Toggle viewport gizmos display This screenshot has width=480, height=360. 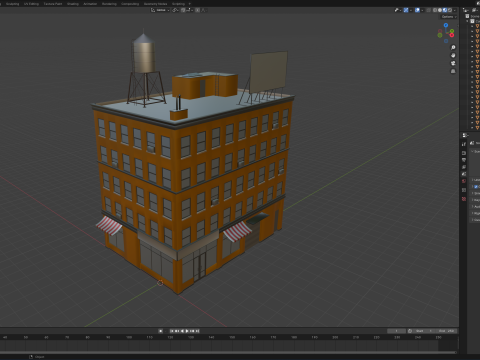coord(406,10)
